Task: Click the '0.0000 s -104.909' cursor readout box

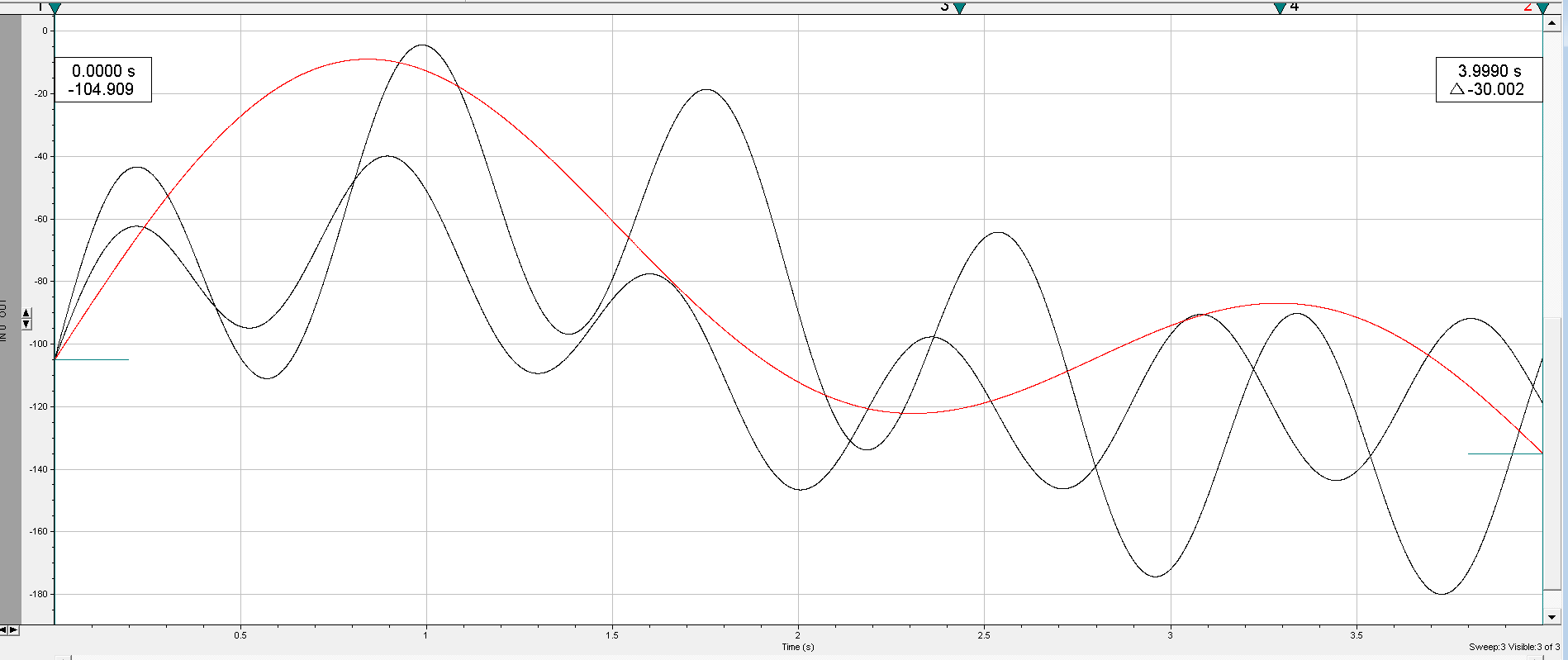Action: pos(103,80)
